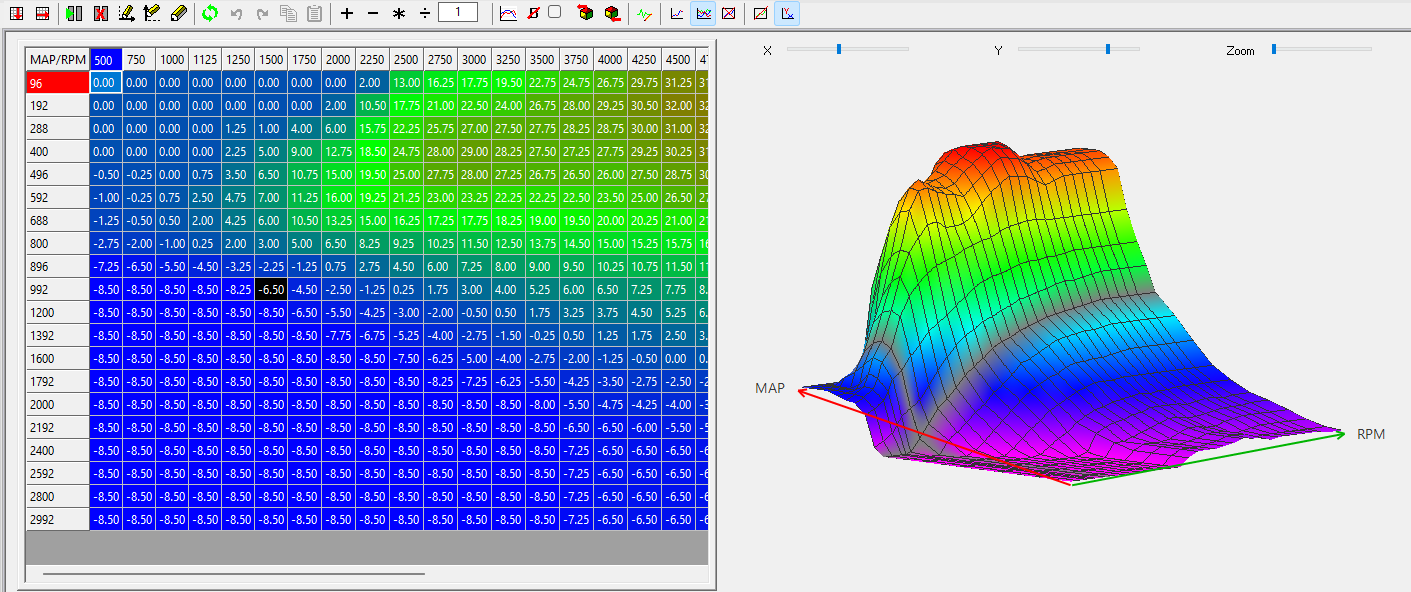Adjust the X rotation slider
The width and height of the screenshot is (1411, 592).
848,48
